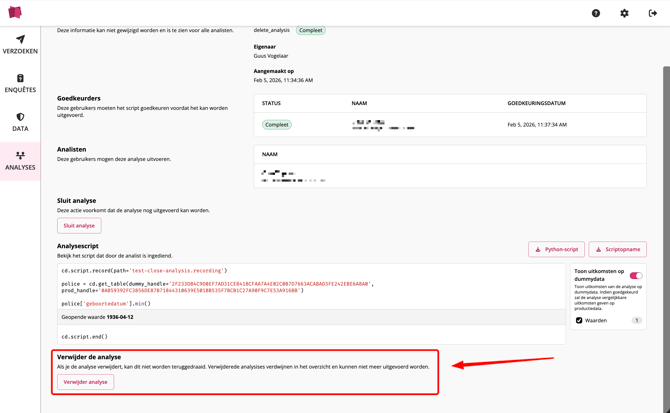
Task: Click the Compleet badge in Goedkeurders table
Action: click(277, 125)
